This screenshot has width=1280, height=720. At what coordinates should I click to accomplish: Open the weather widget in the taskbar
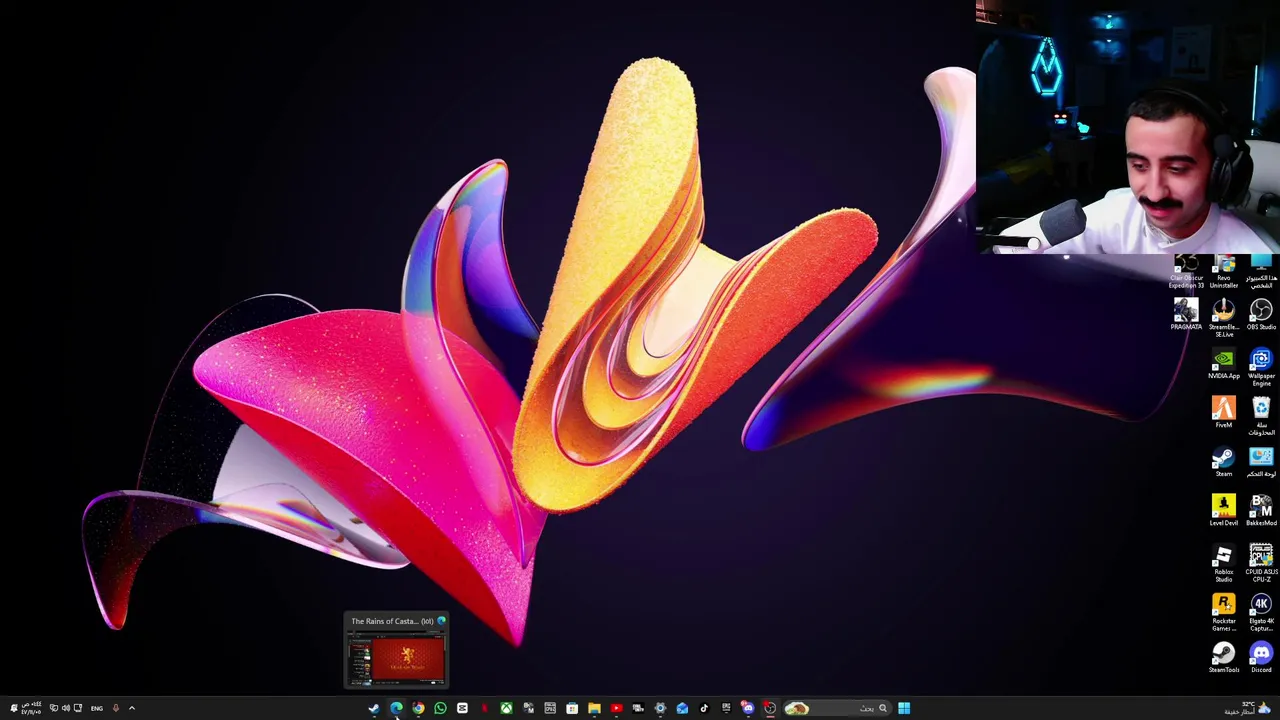tap(1250, 708)
